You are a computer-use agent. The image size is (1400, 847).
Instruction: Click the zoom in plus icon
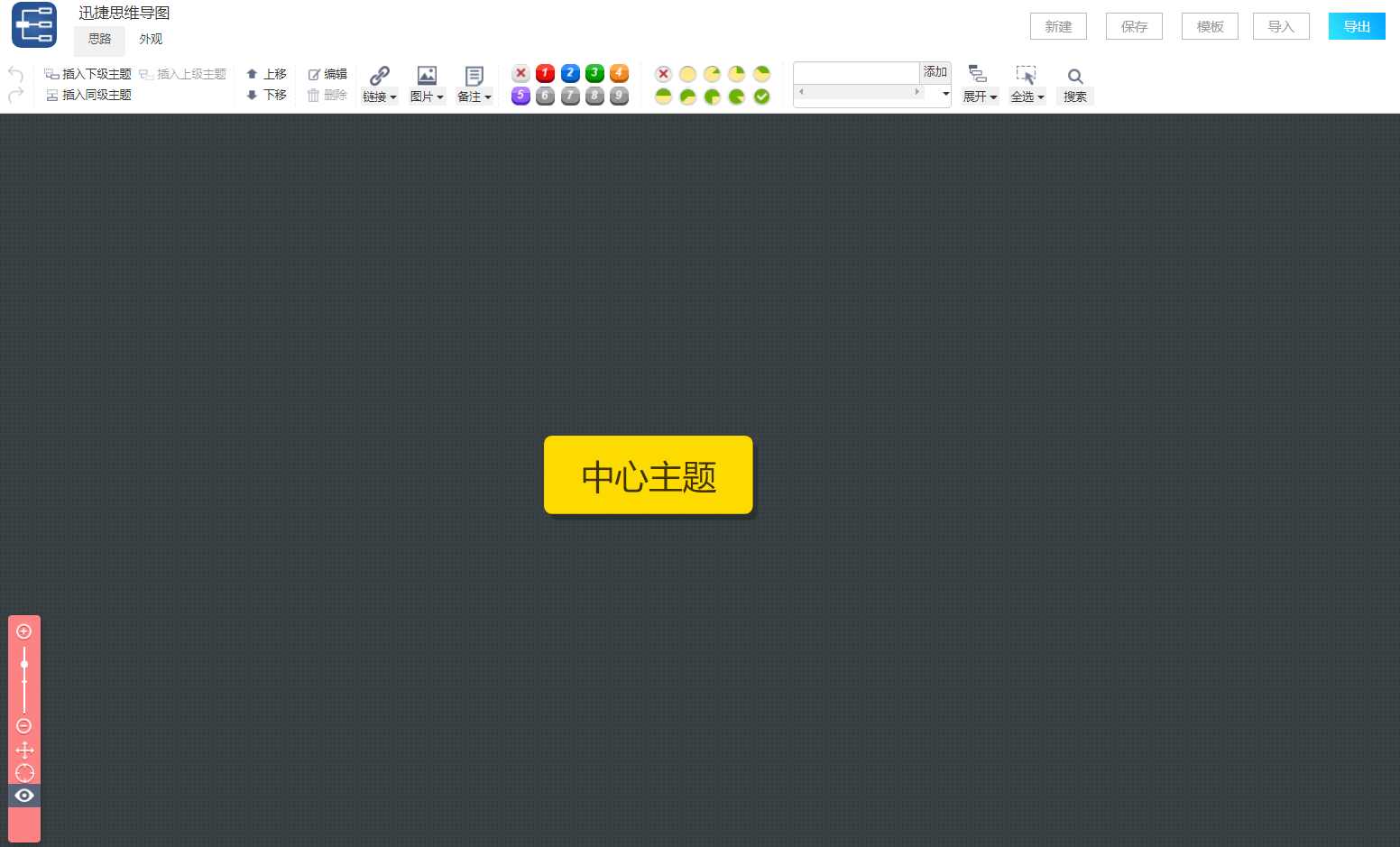[24, 631]
